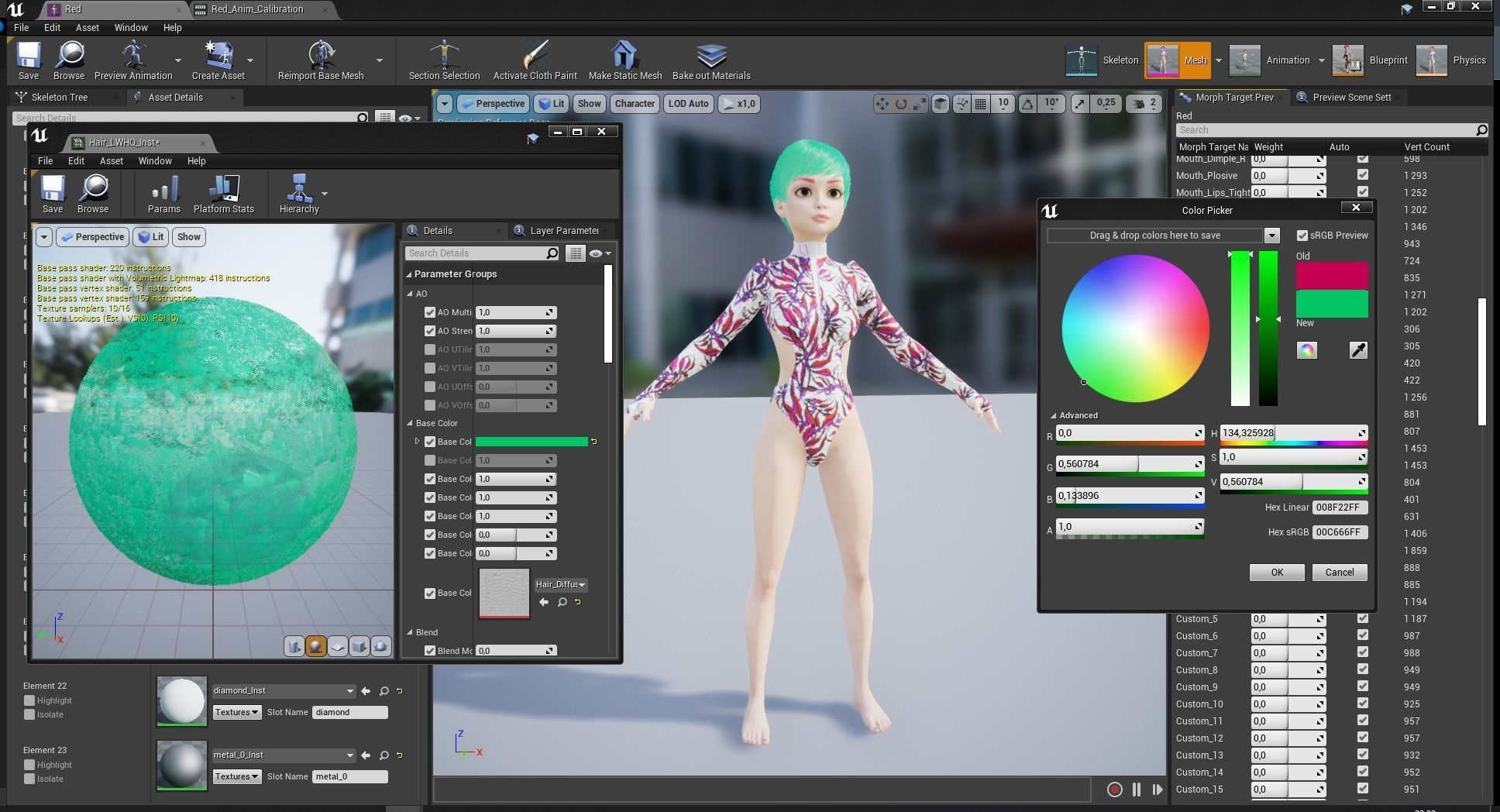Open Params in material instance toolbar
Image resolution: width=1500 pixels, height=812 pixels.
[163, 194]
